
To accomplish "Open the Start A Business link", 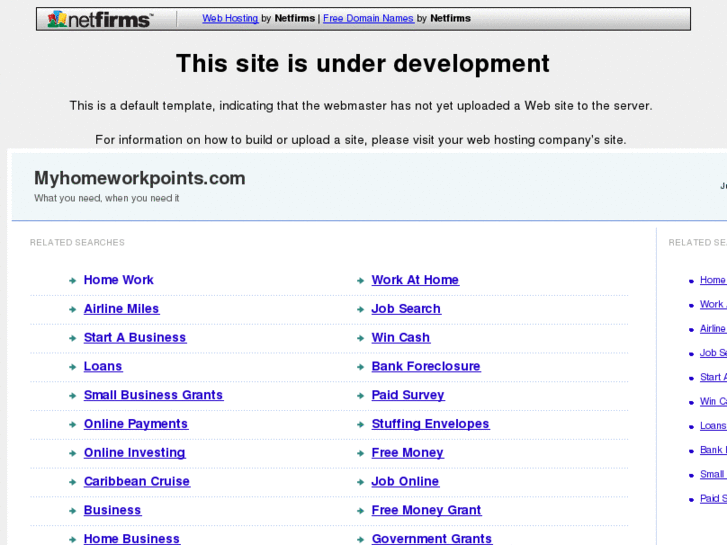I will (135, 337).
